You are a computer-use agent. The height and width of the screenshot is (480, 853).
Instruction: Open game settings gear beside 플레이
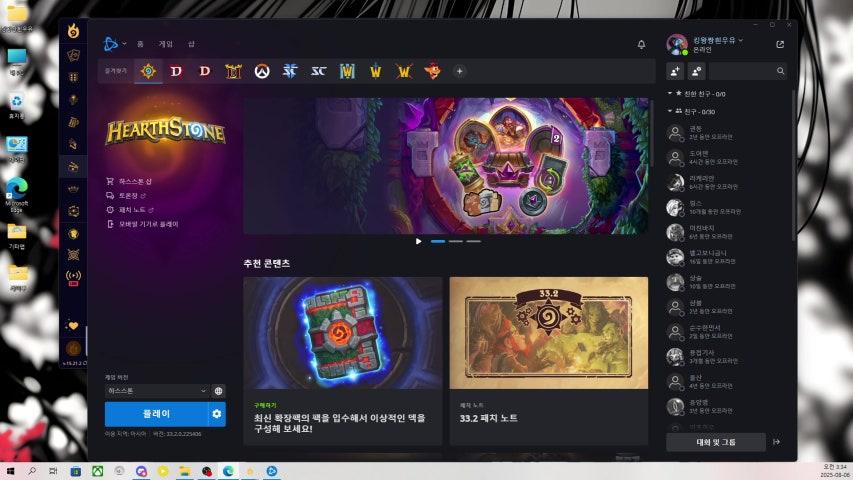(217, 414)
